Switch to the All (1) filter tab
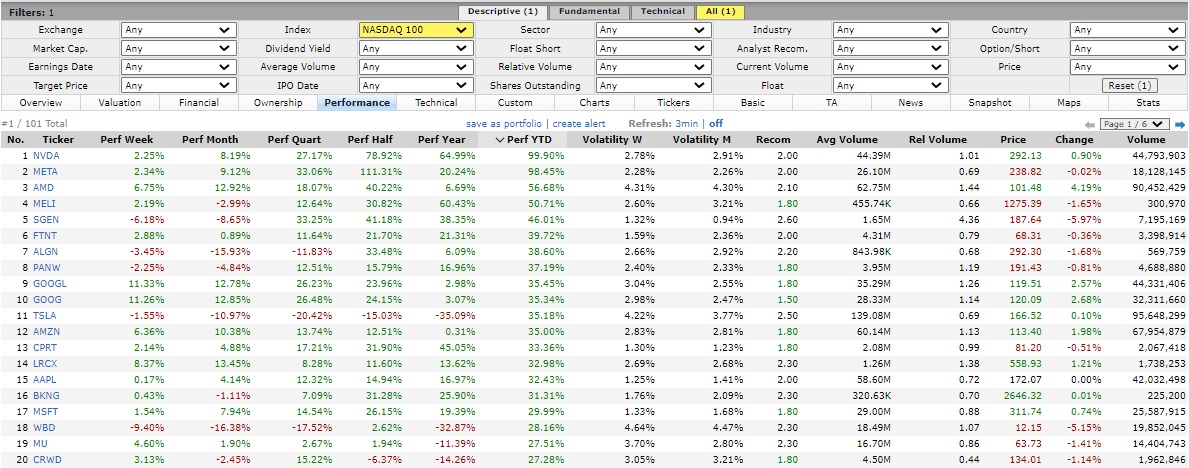 pos(720,11)
